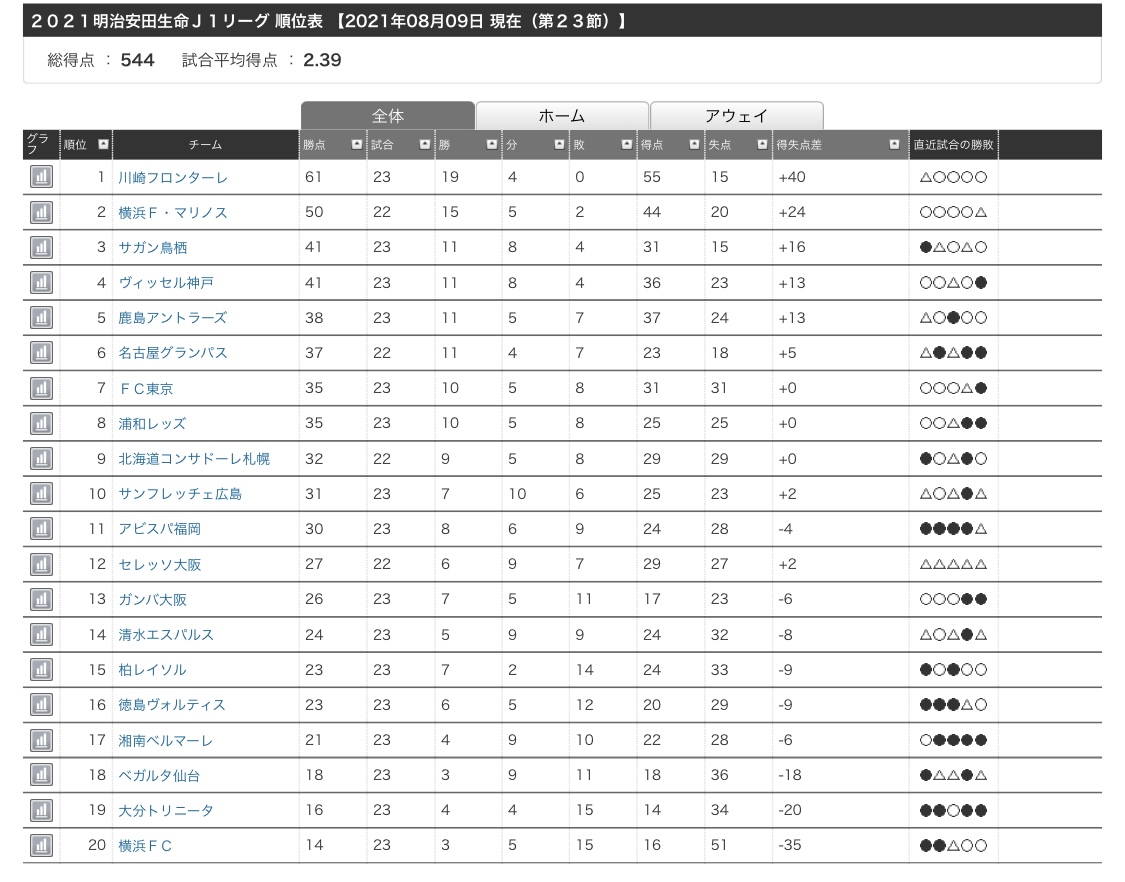The width and height of the screenshot is (1125, 882).
Task: Sort by 順位 column arrow
Action: click(103, 145)
